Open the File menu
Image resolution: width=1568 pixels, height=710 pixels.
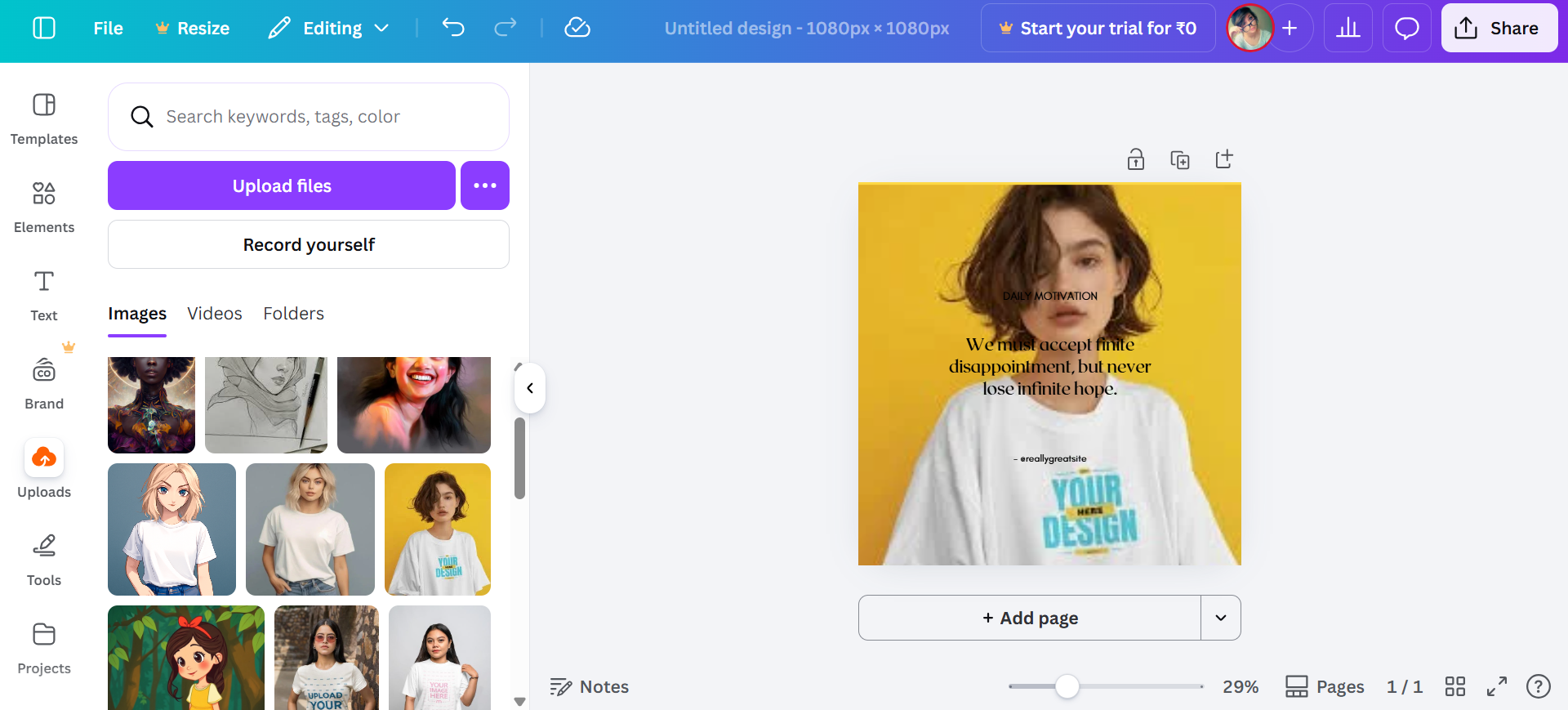pos(108,28)
